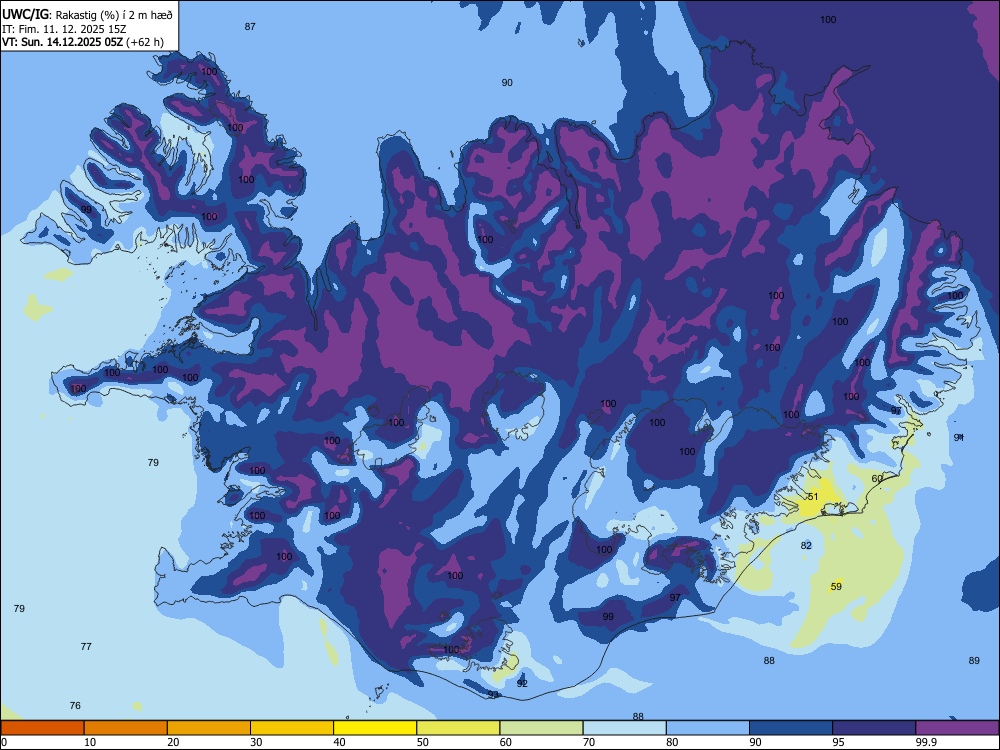Click the 70–80 pale blue legend swatch
This screenshot has height=750, width=1000.
tap(625, 728)
